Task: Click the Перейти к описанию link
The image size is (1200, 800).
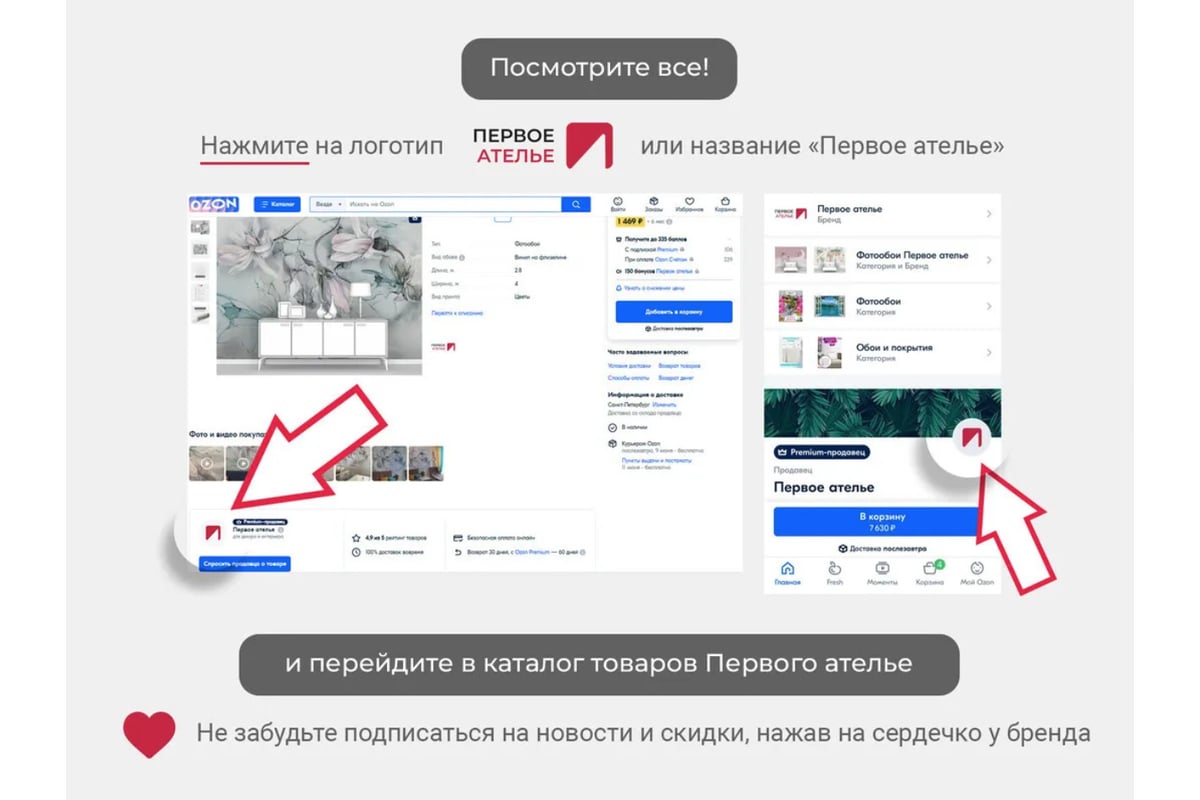Action: pos(456,313)
